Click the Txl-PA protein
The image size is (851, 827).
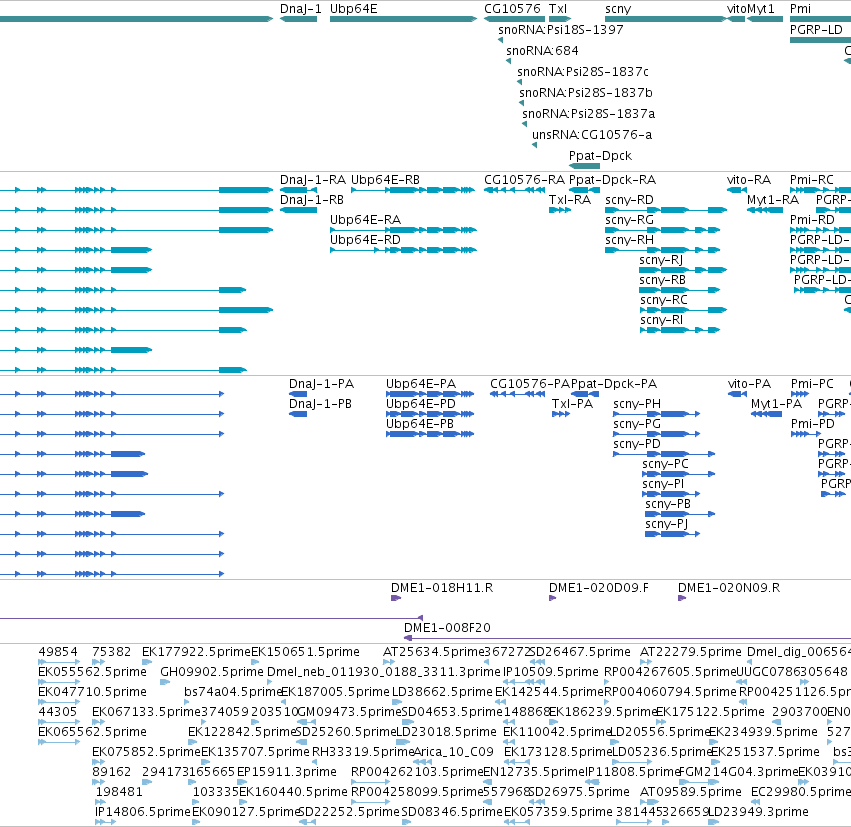click(561, 414)
